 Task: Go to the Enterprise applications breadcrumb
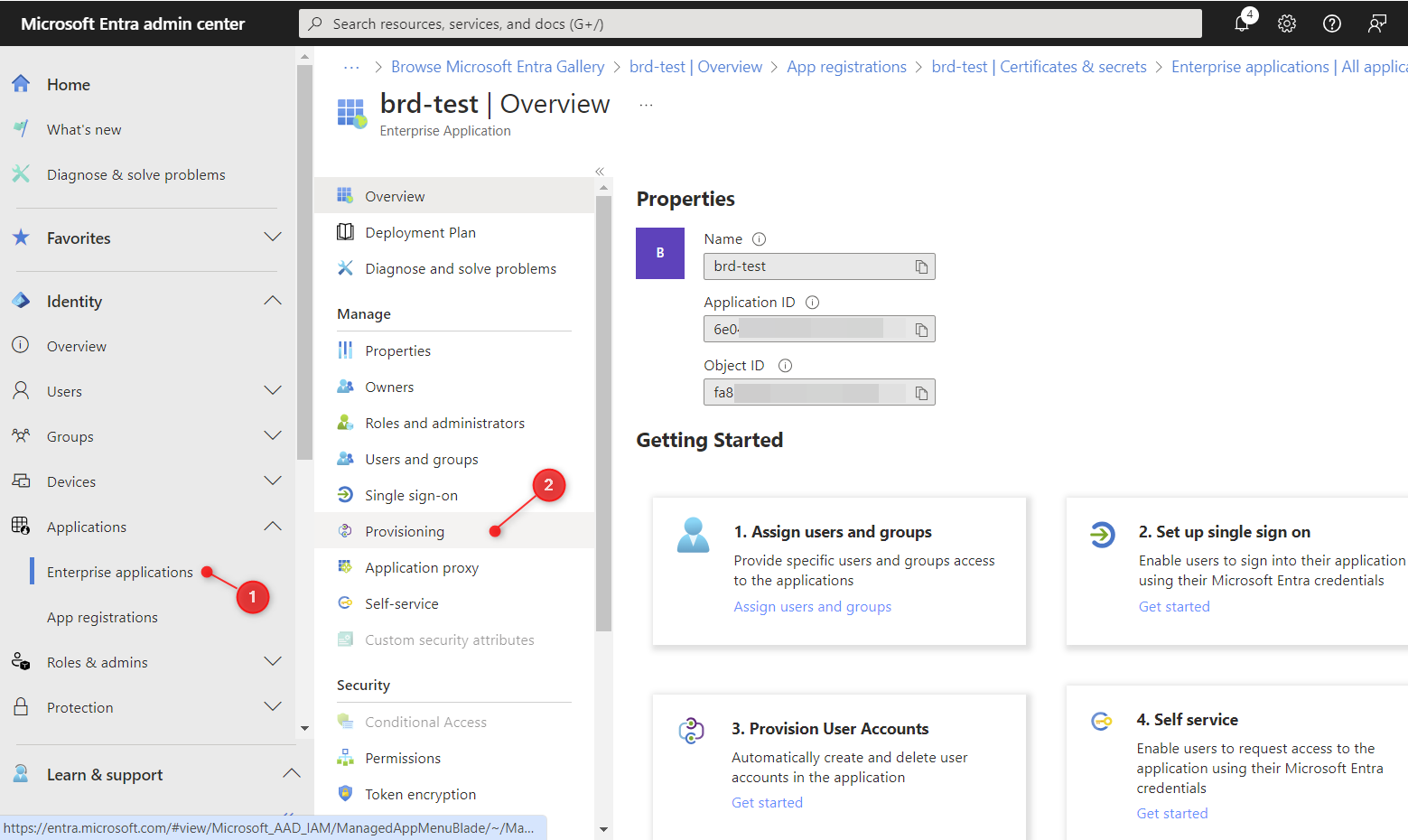click(x=1289, y=67)
